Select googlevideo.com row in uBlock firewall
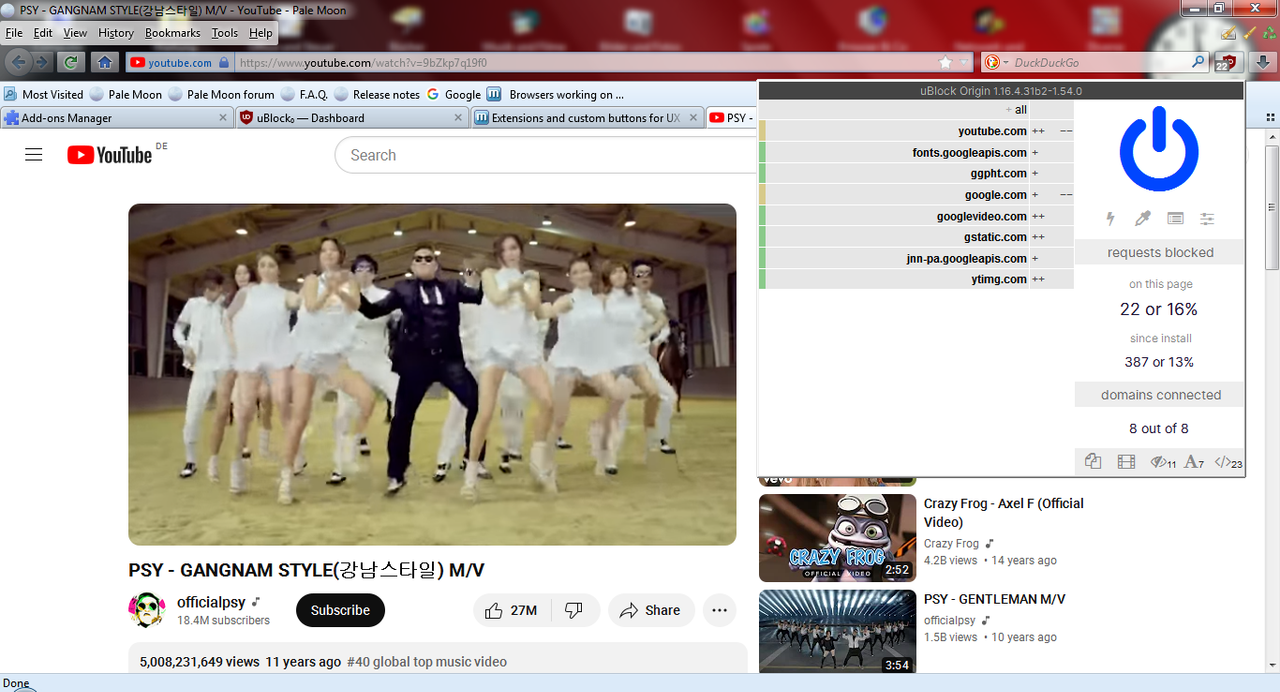The image size is (1280, 692). (916, 216)
